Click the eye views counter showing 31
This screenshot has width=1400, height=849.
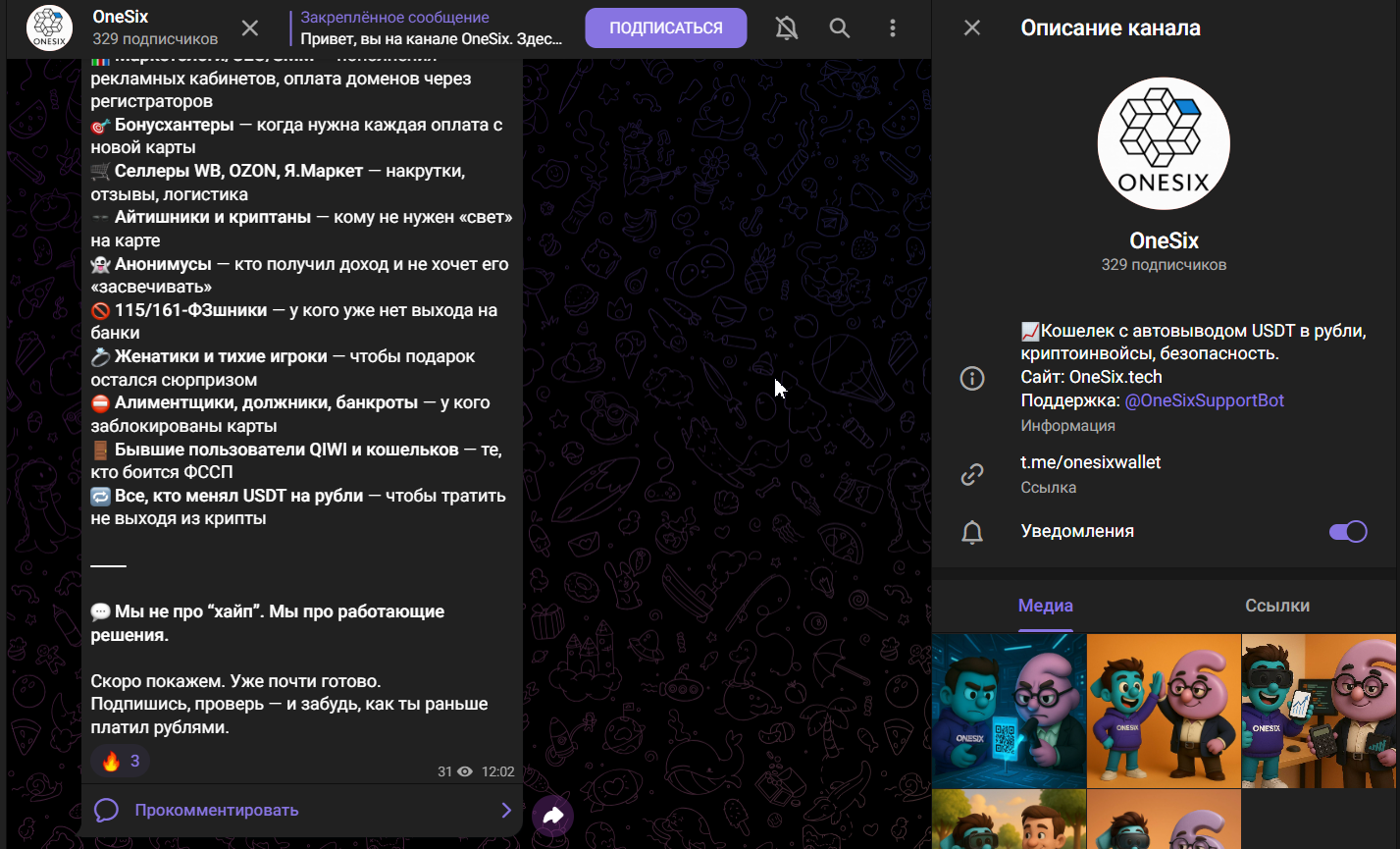click(455, 772)
